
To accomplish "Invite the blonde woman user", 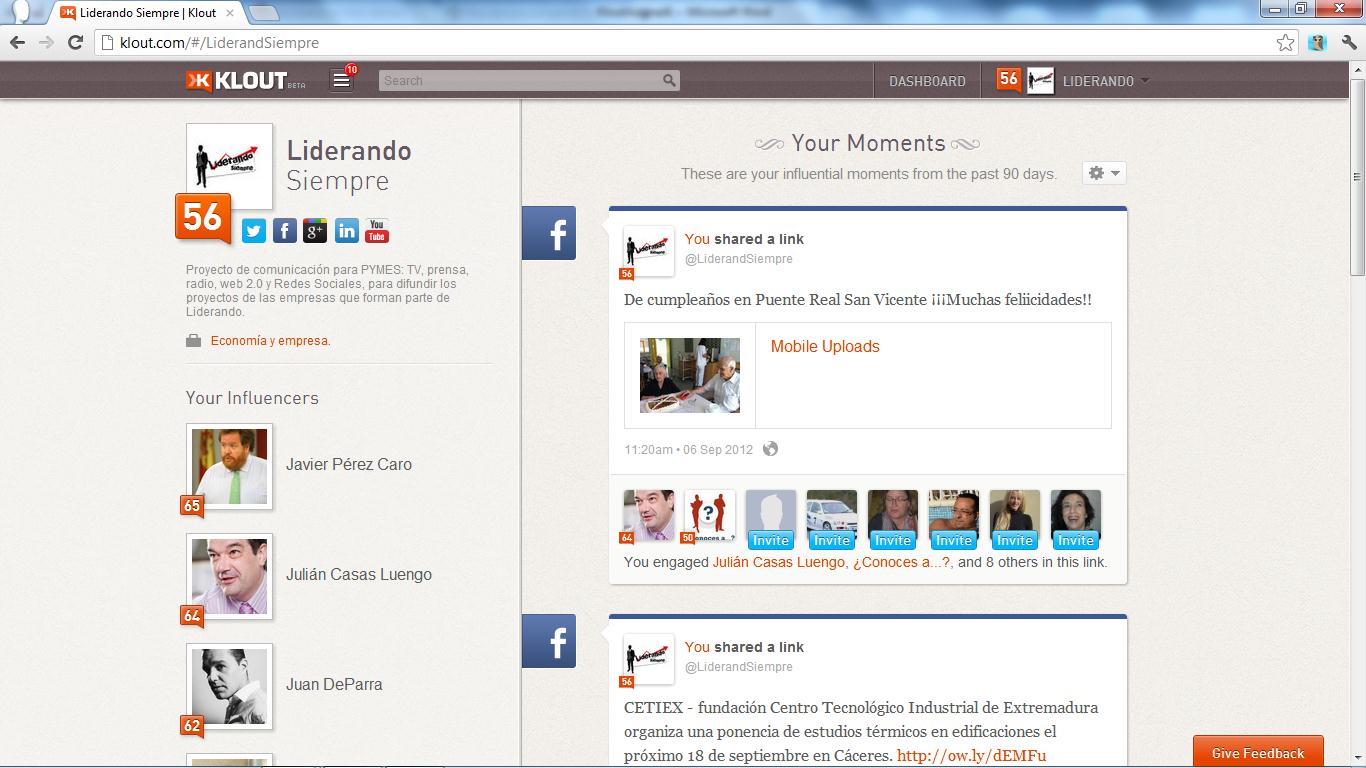I will [x=1015, y=540].
